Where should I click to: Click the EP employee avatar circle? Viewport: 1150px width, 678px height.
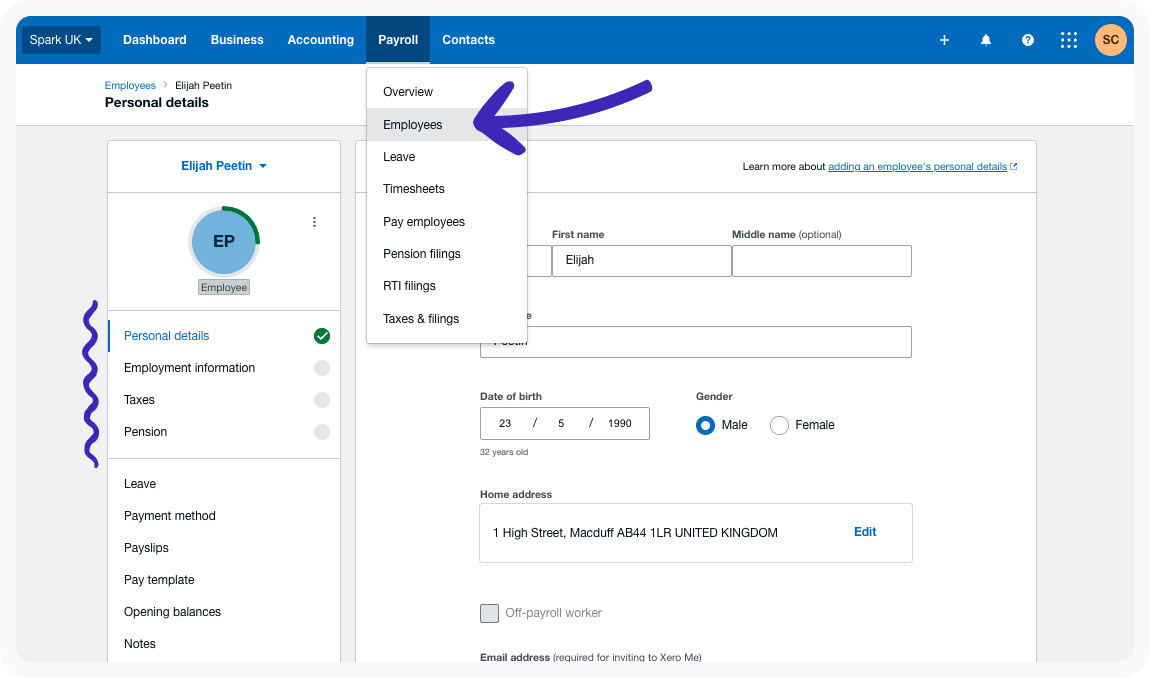coord(224,241)
